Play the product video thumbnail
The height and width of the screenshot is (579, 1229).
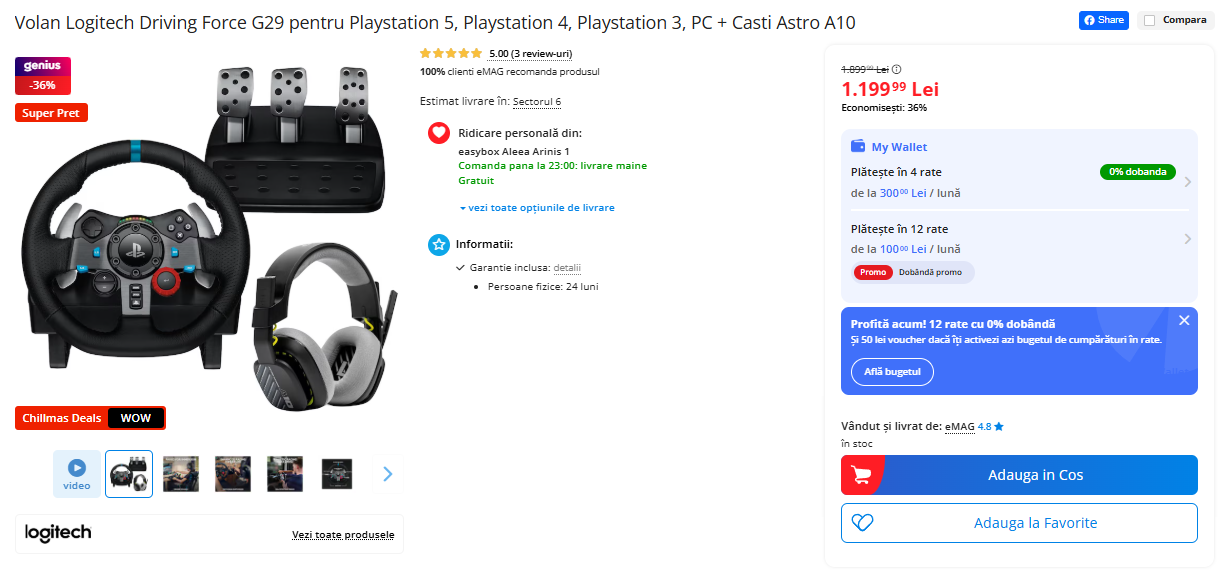point(77,472)
